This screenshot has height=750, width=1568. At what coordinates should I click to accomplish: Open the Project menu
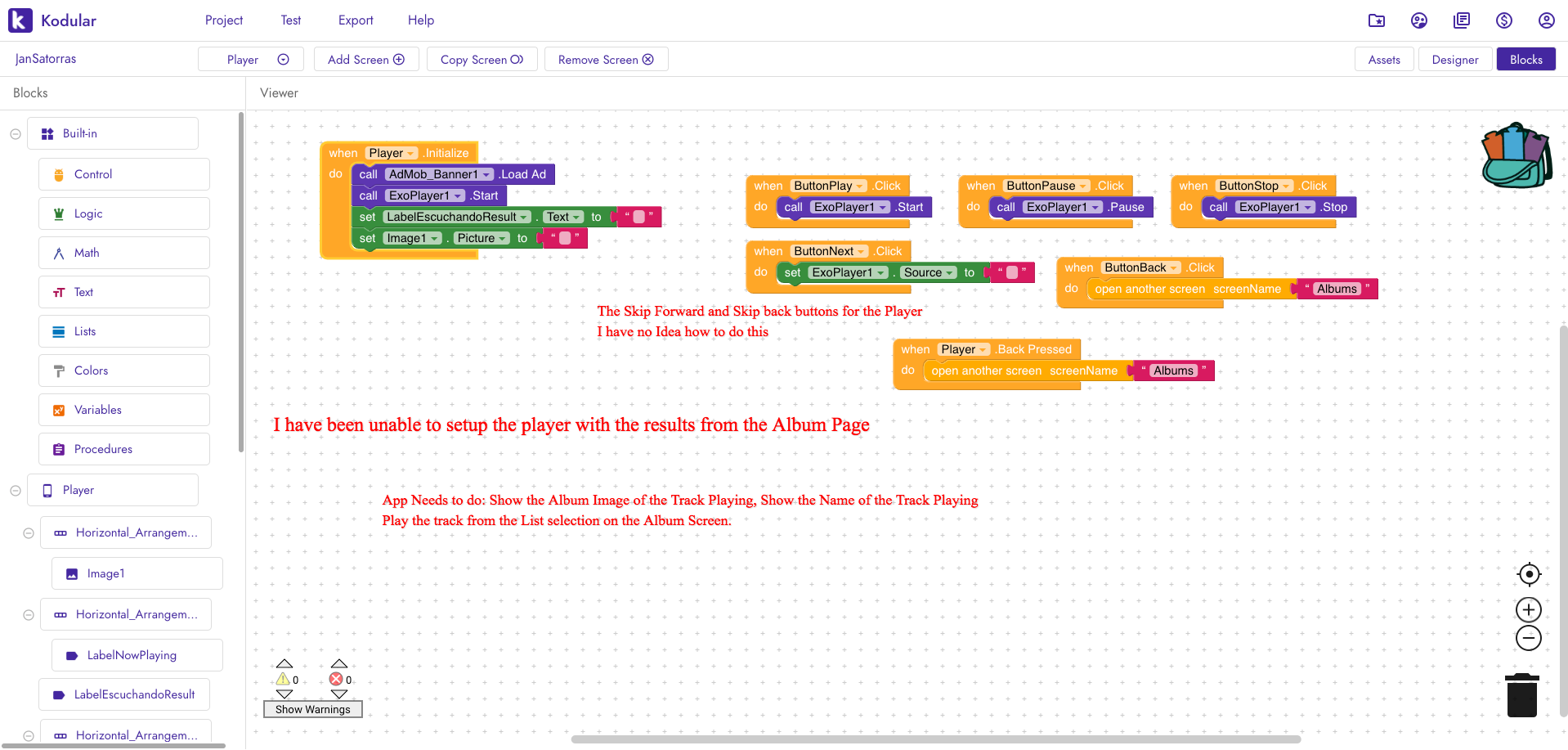[224, 20]
